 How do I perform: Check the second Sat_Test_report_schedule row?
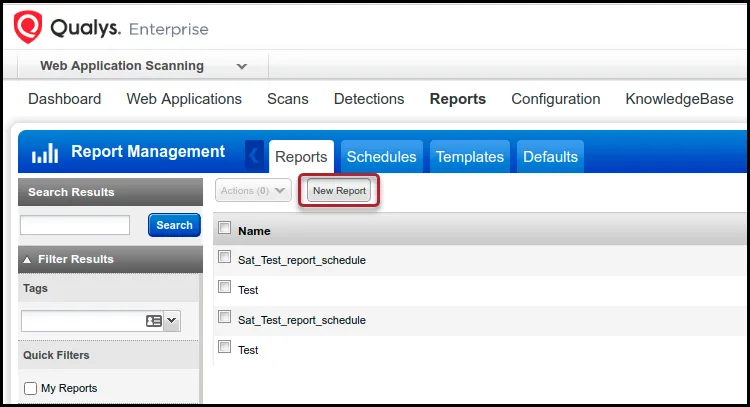[224, 317]
